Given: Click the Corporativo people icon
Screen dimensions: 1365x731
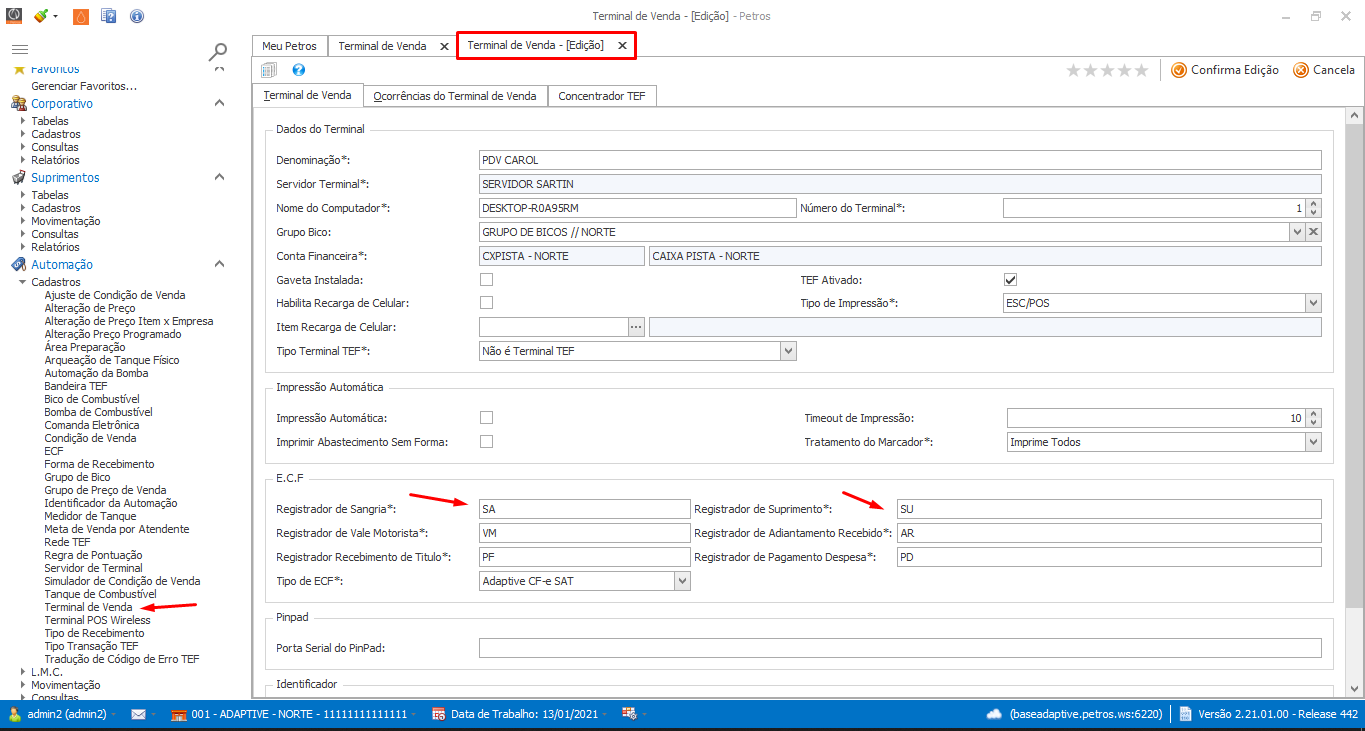Looking at the screenshot, I should [18, 103].
